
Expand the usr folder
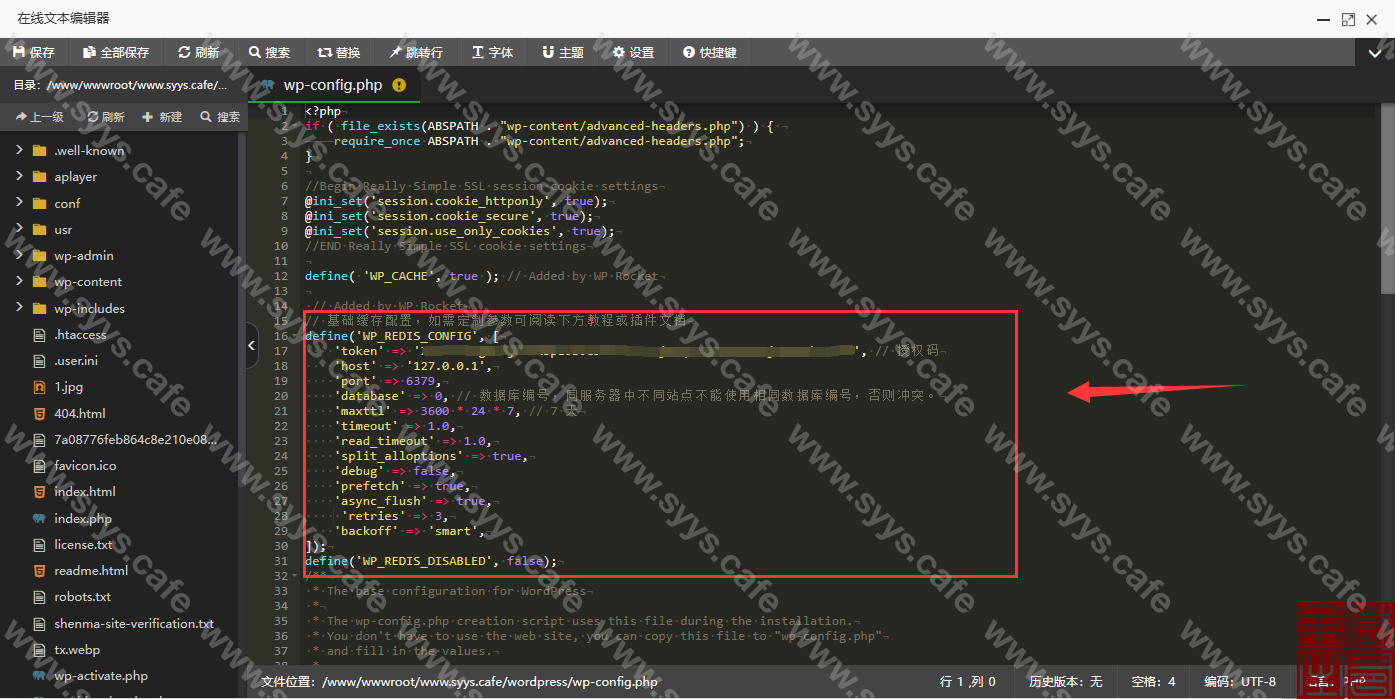pyautogui.click(x=19, y=229)
